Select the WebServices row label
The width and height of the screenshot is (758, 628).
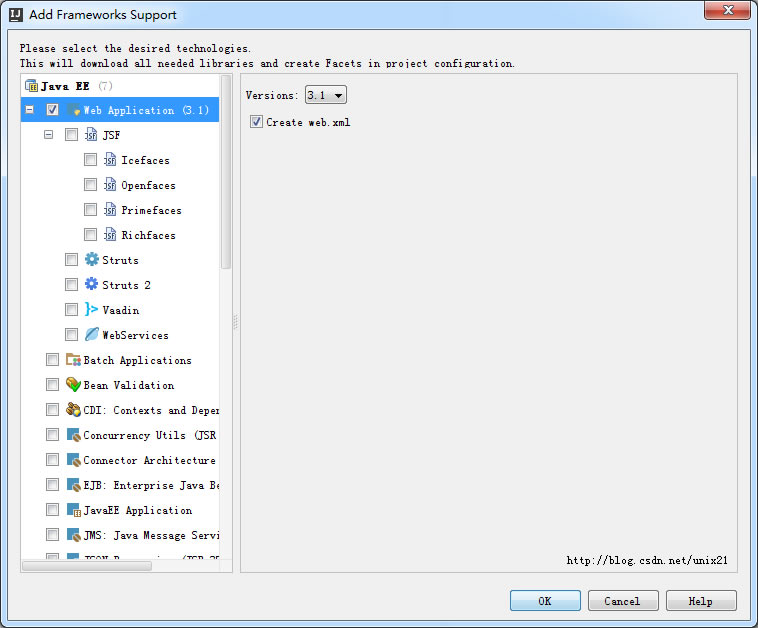(135, 336)
